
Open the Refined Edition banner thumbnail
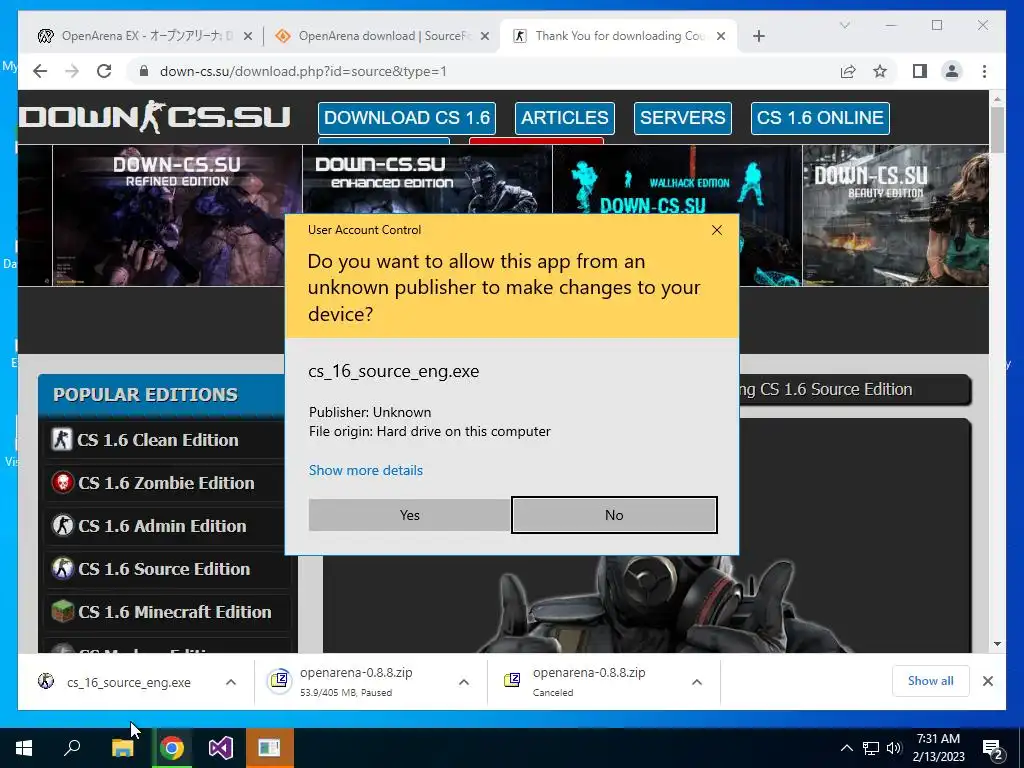[177, 216]
